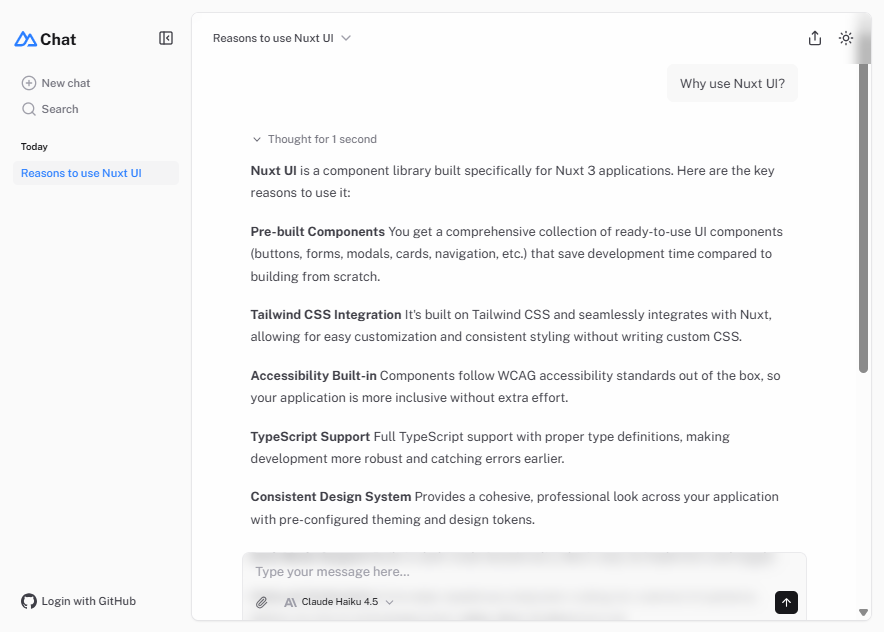The width and height of the screenshot is (884, 632).
Task: Click the scroll-down arrow of the scrollbar
Action: click(863, 612)
